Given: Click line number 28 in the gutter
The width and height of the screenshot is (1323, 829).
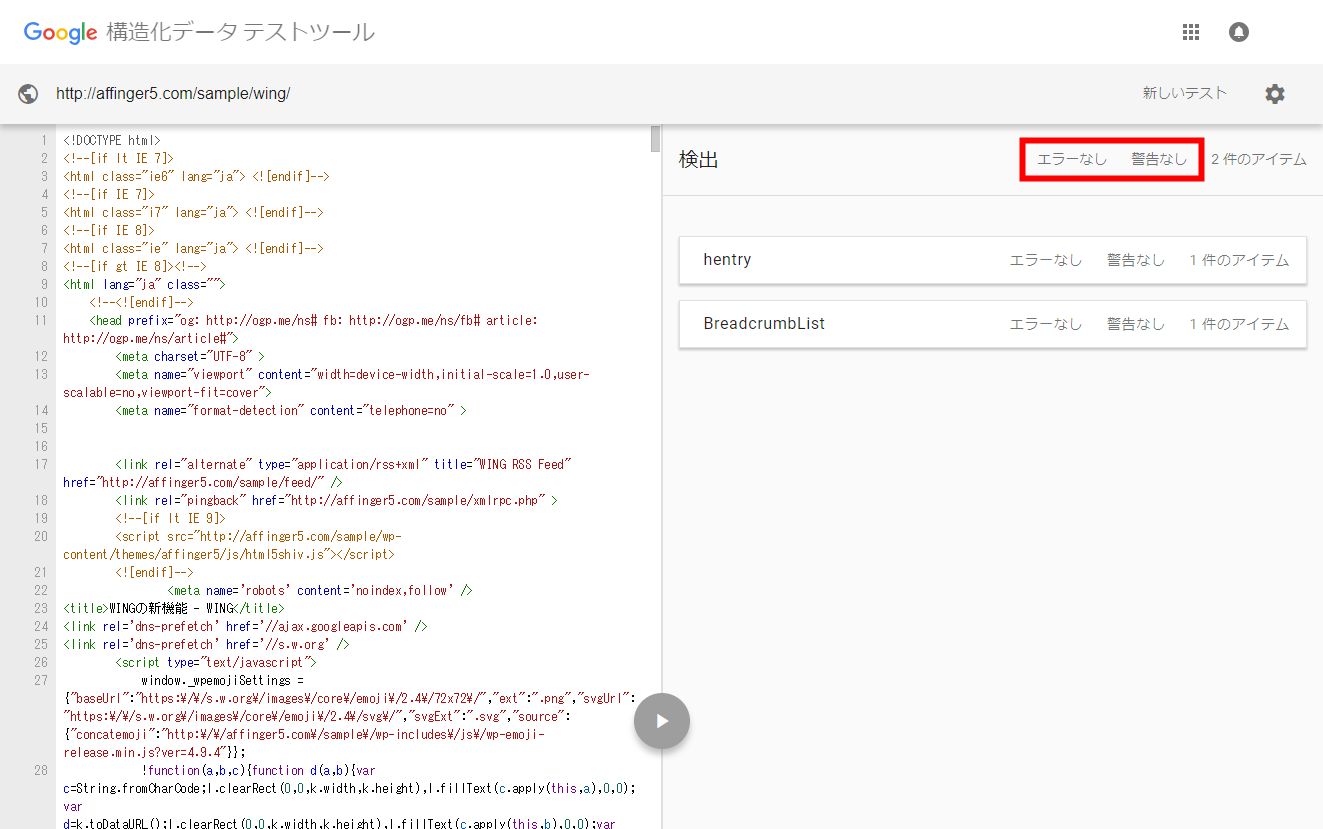Looking at the screenshot, I should click(41, 770).
